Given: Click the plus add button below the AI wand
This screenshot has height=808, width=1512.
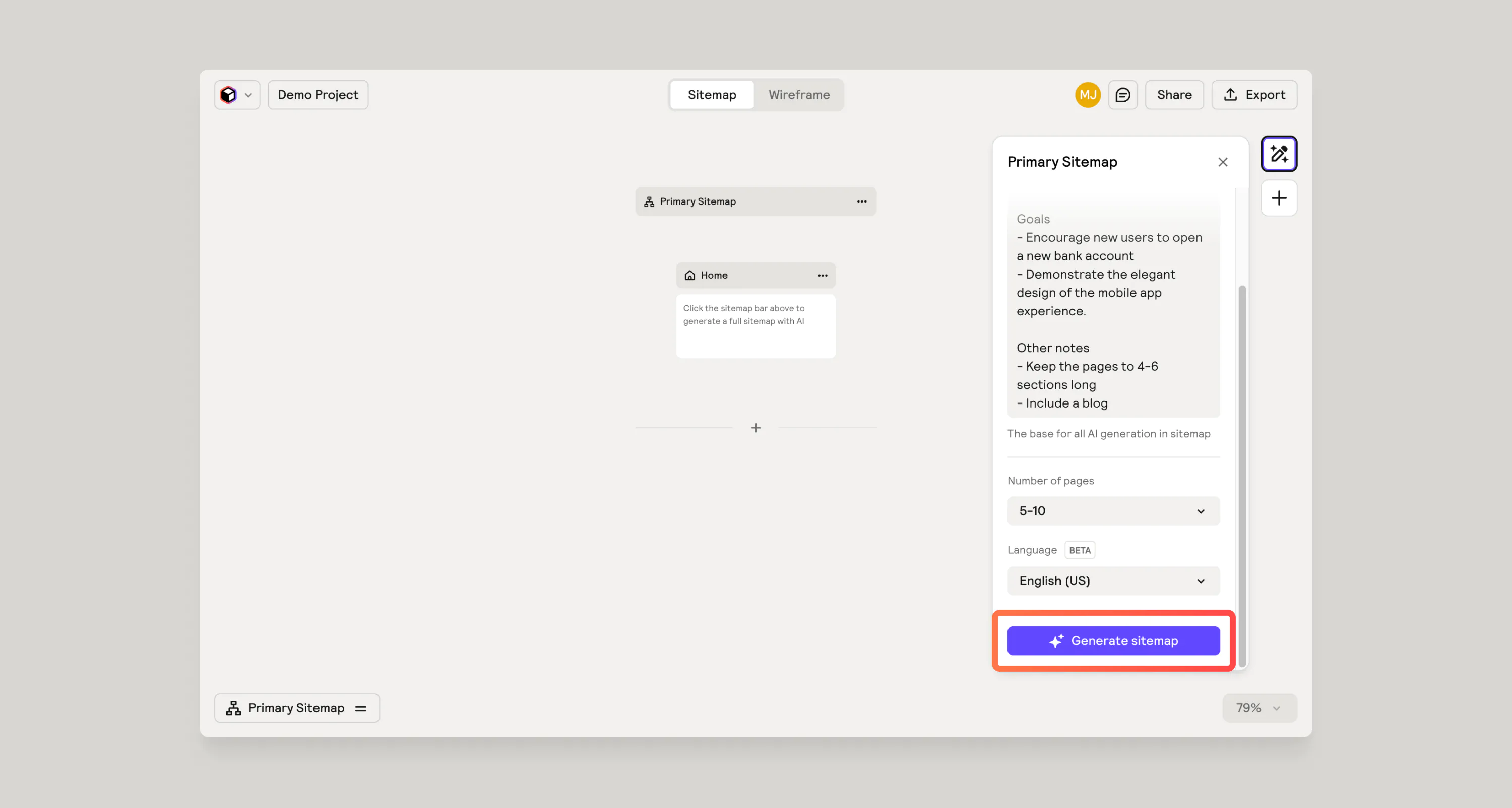Looking at the screenshot, I should (x=1278, y=198).
